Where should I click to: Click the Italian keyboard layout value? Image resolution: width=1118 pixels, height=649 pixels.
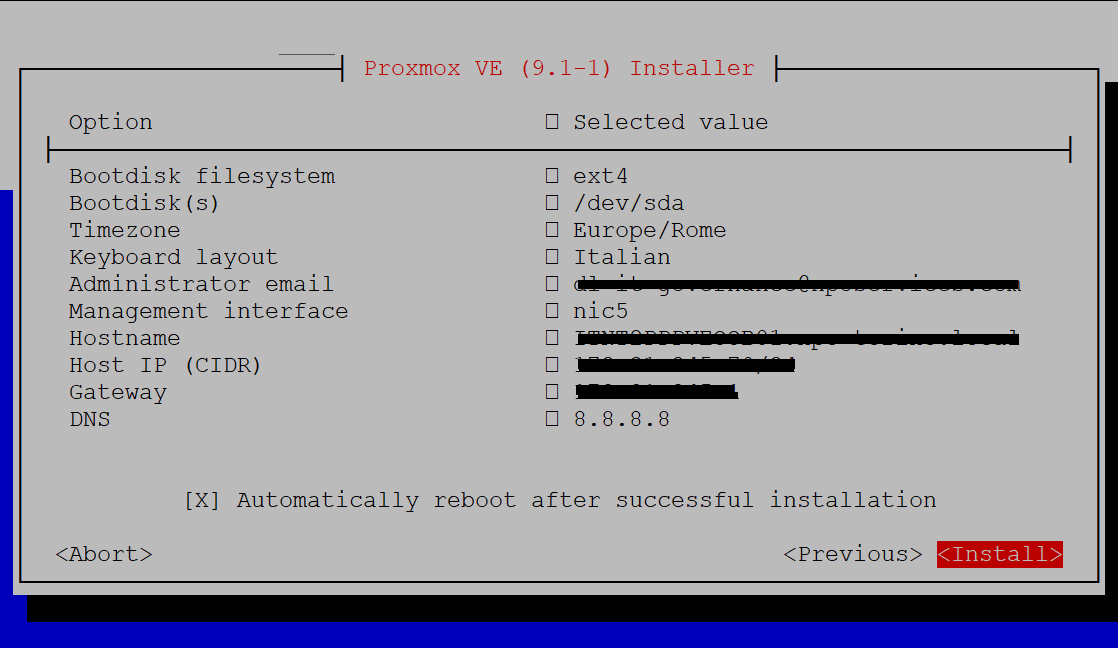click(621, 258)
